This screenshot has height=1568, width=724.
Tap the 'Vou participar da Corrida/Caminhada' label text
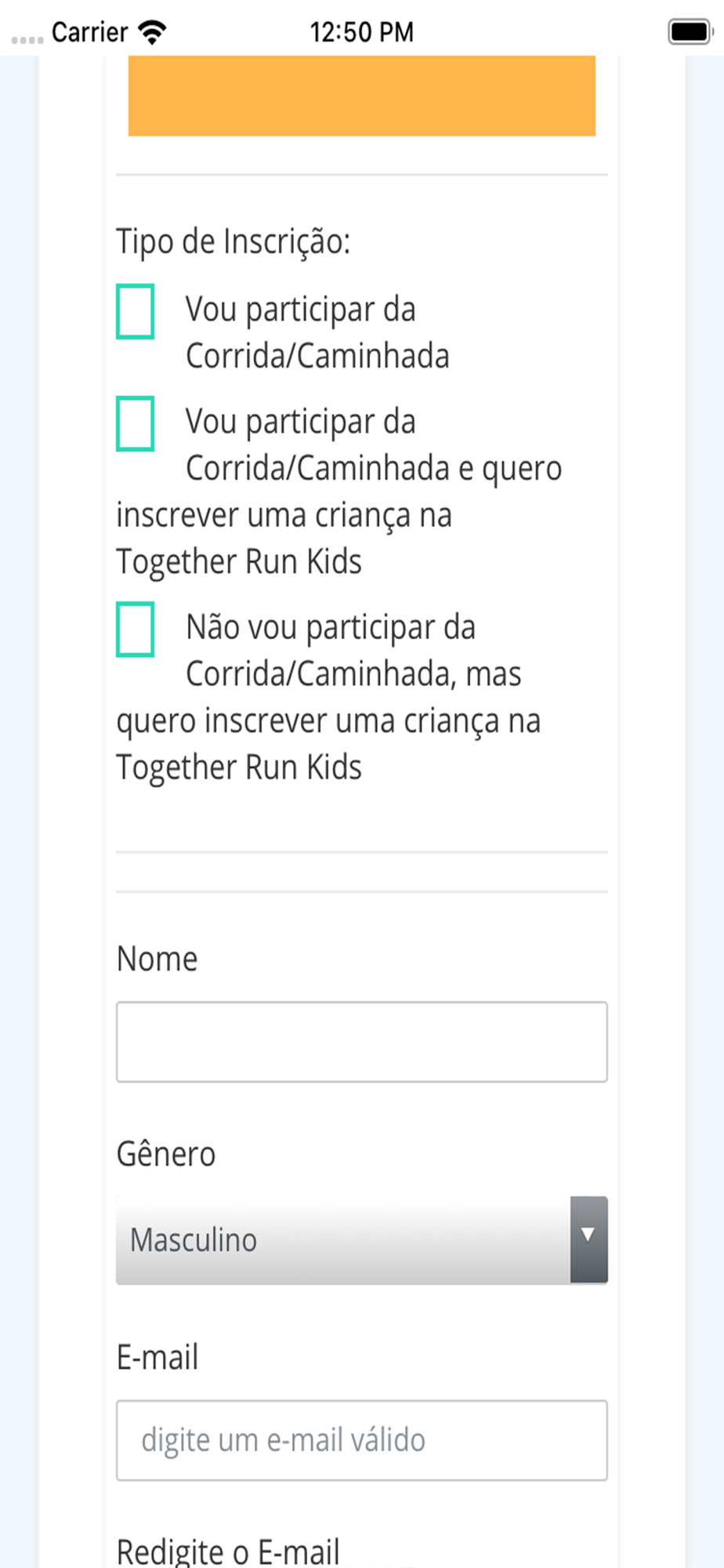coord(317,332)
